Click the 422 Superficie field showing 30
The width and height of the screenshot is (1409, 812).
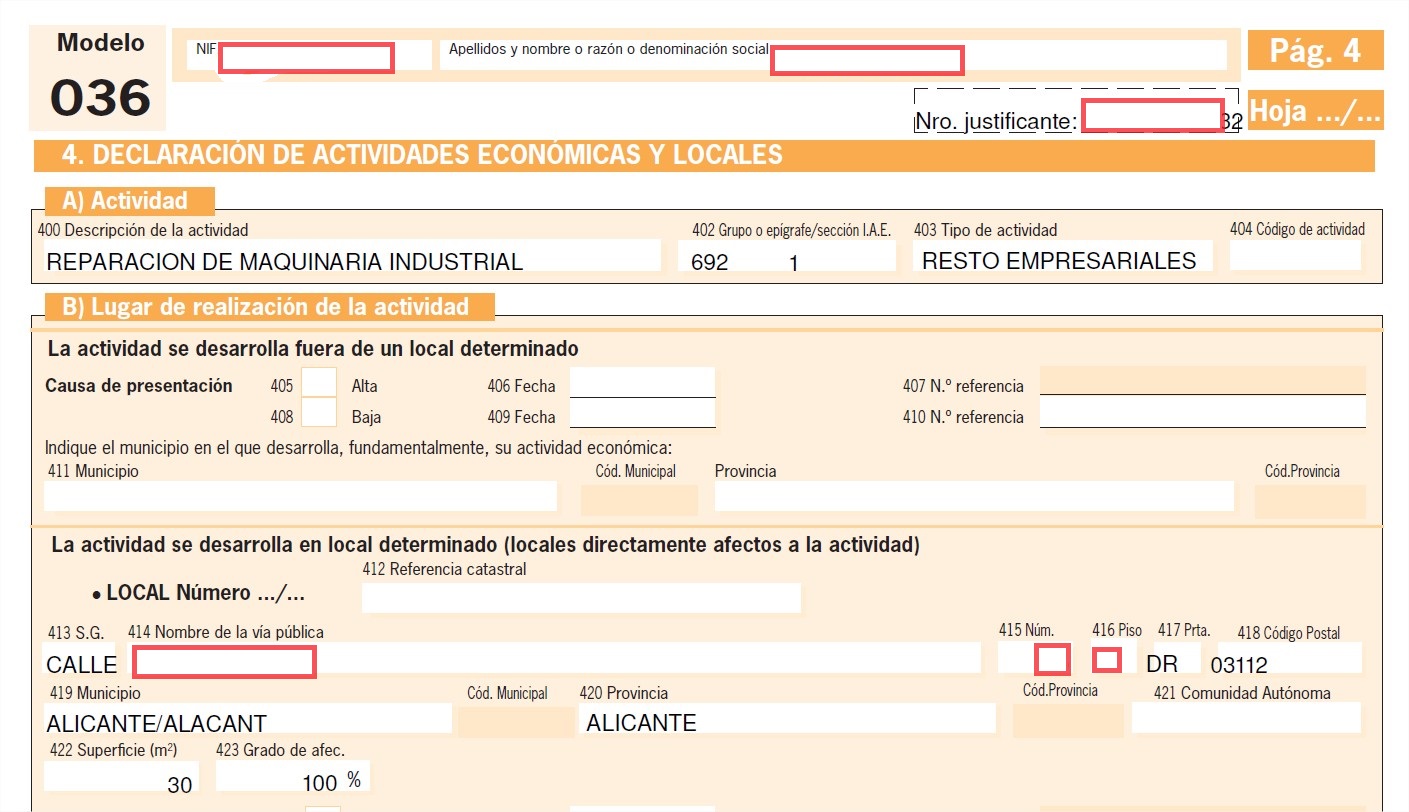pos(120,776)
